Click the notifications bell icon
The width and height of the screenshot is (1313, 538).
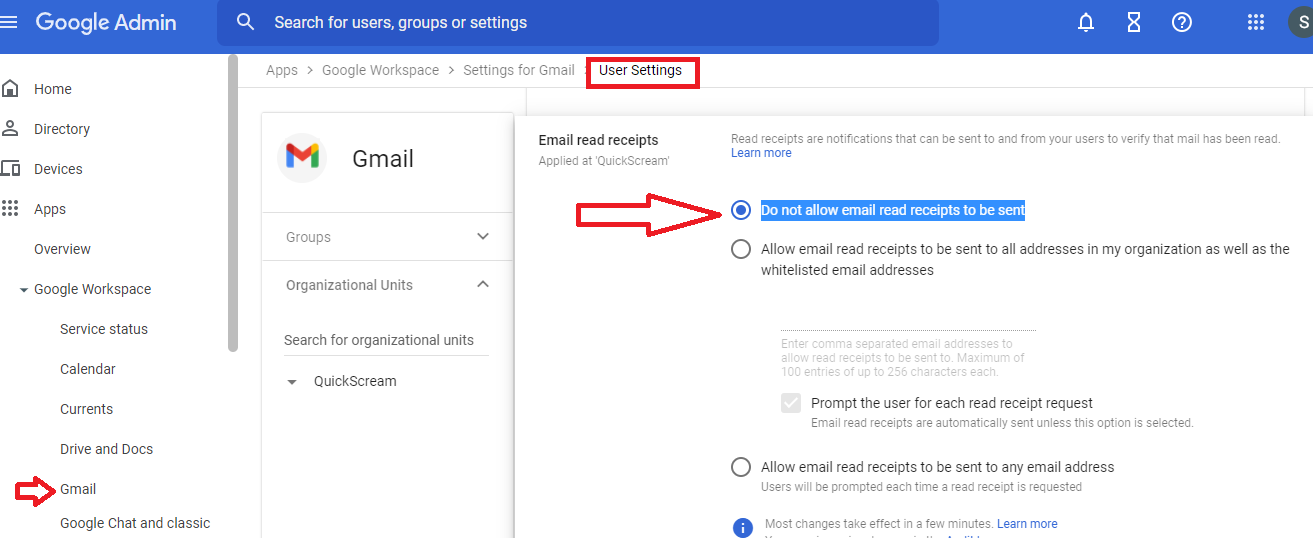(x=1086, y=22)
